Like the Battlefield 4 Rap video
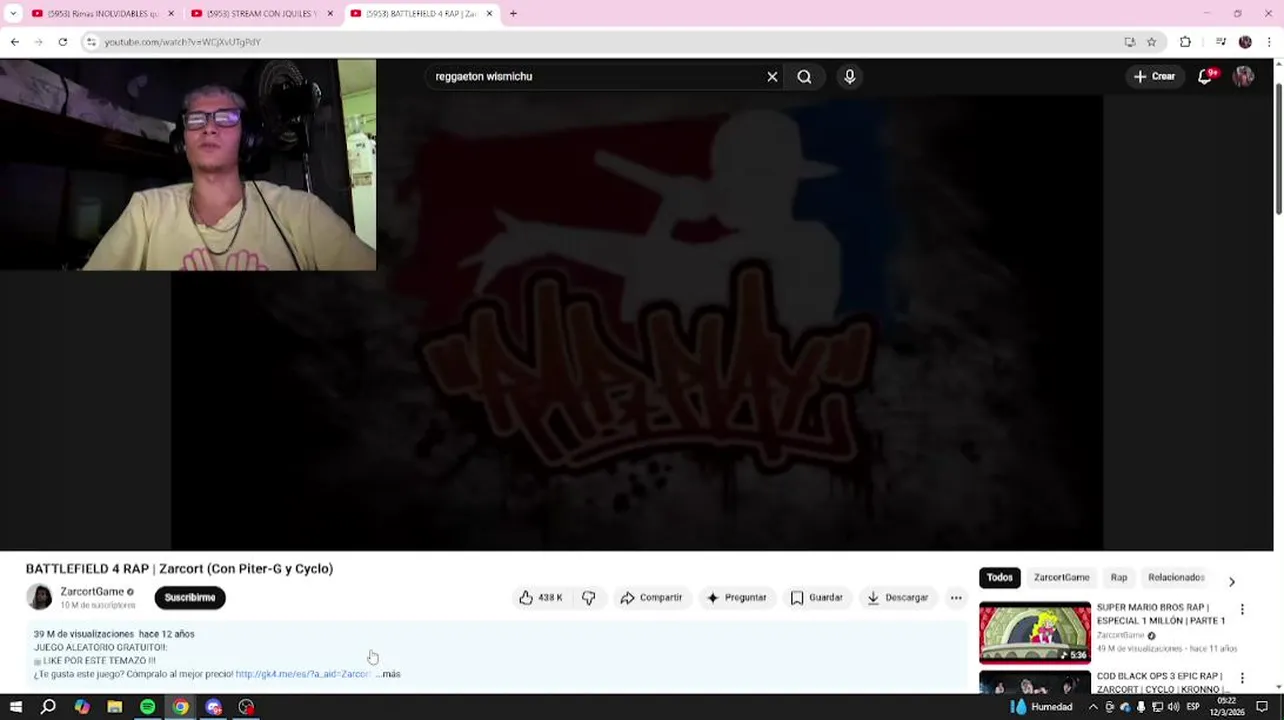Screen dimensions: 1284x720 click(540, 598)
